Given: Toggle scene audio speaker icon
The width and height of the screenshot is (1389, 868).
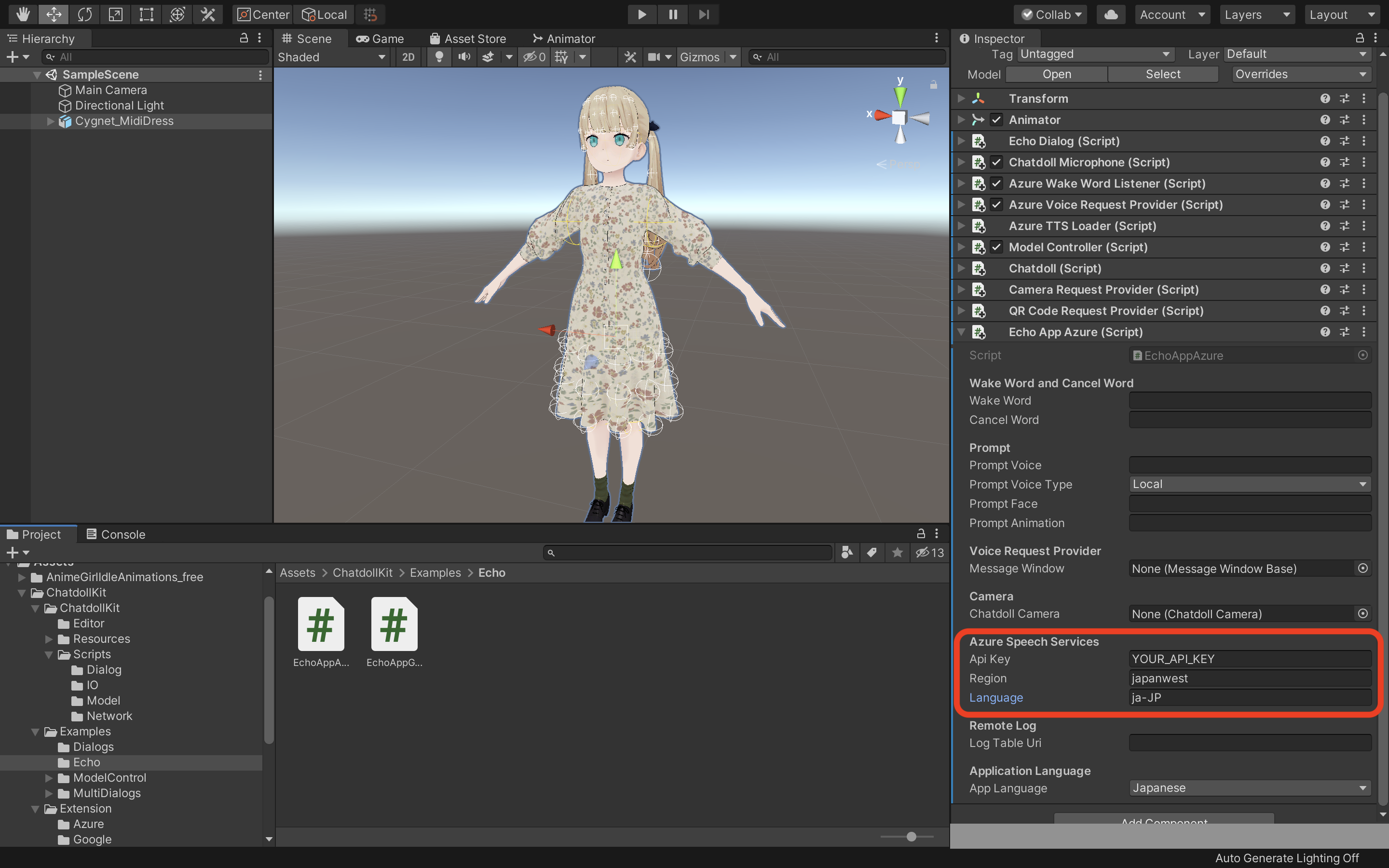Looking at the screenshot, I should pos(464,57).
